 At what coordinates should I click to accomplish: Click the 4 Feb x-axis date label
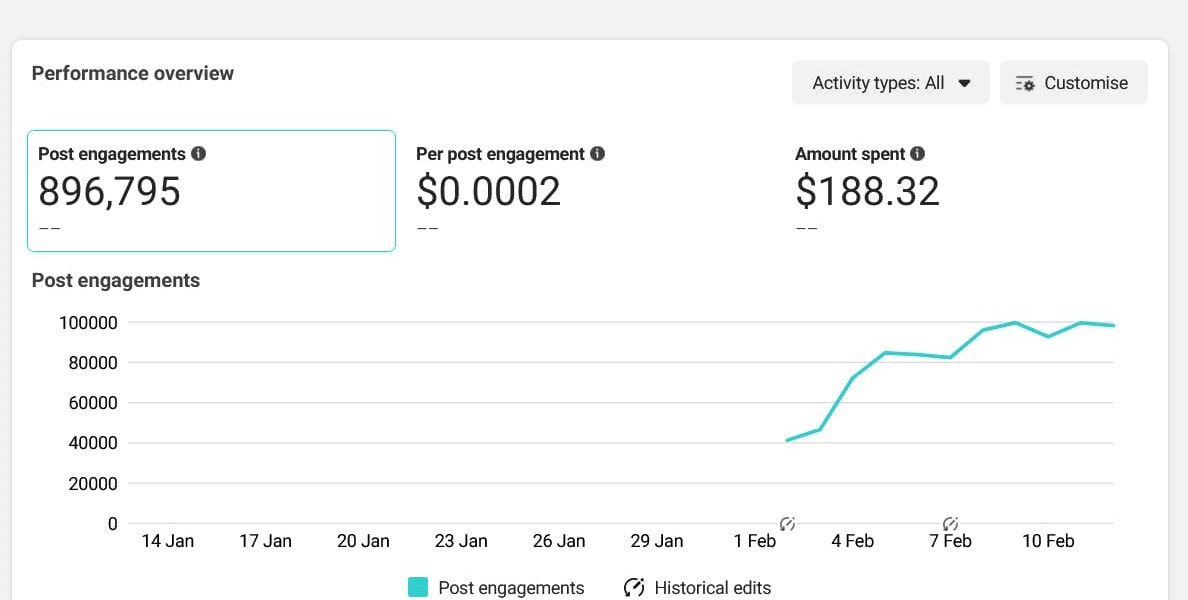pyautogui.click(x=852, y=541)
